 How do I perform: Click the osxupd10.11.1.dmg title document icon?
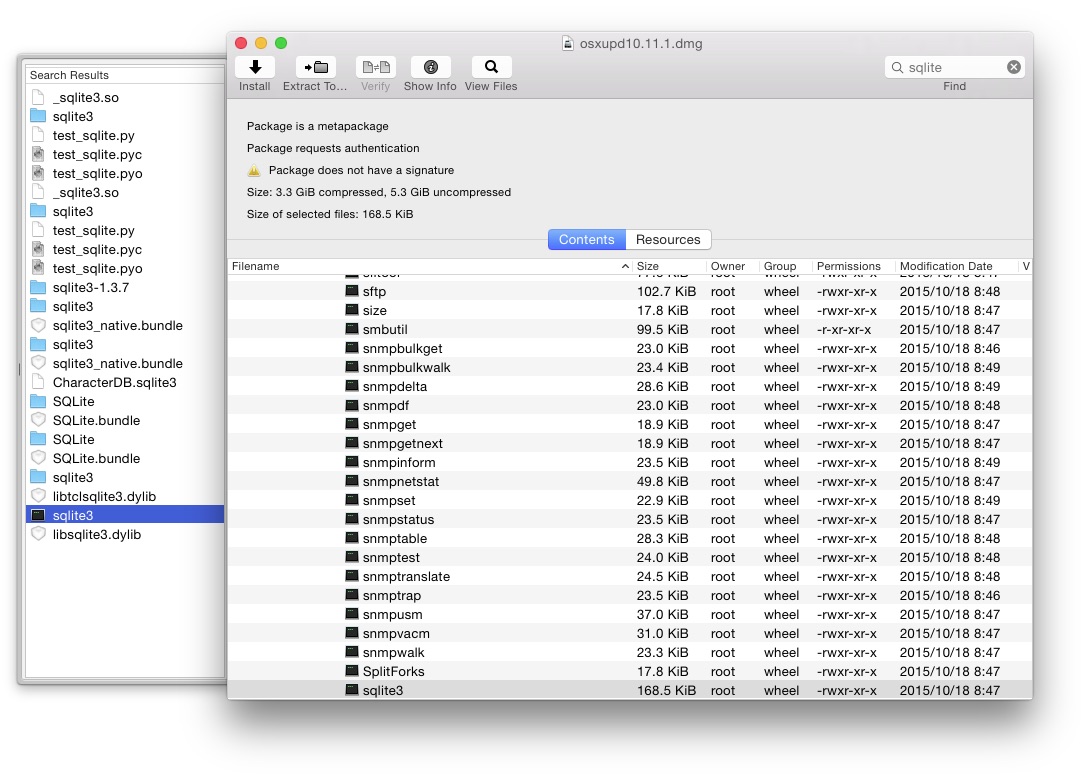click(x=567, y=43)
